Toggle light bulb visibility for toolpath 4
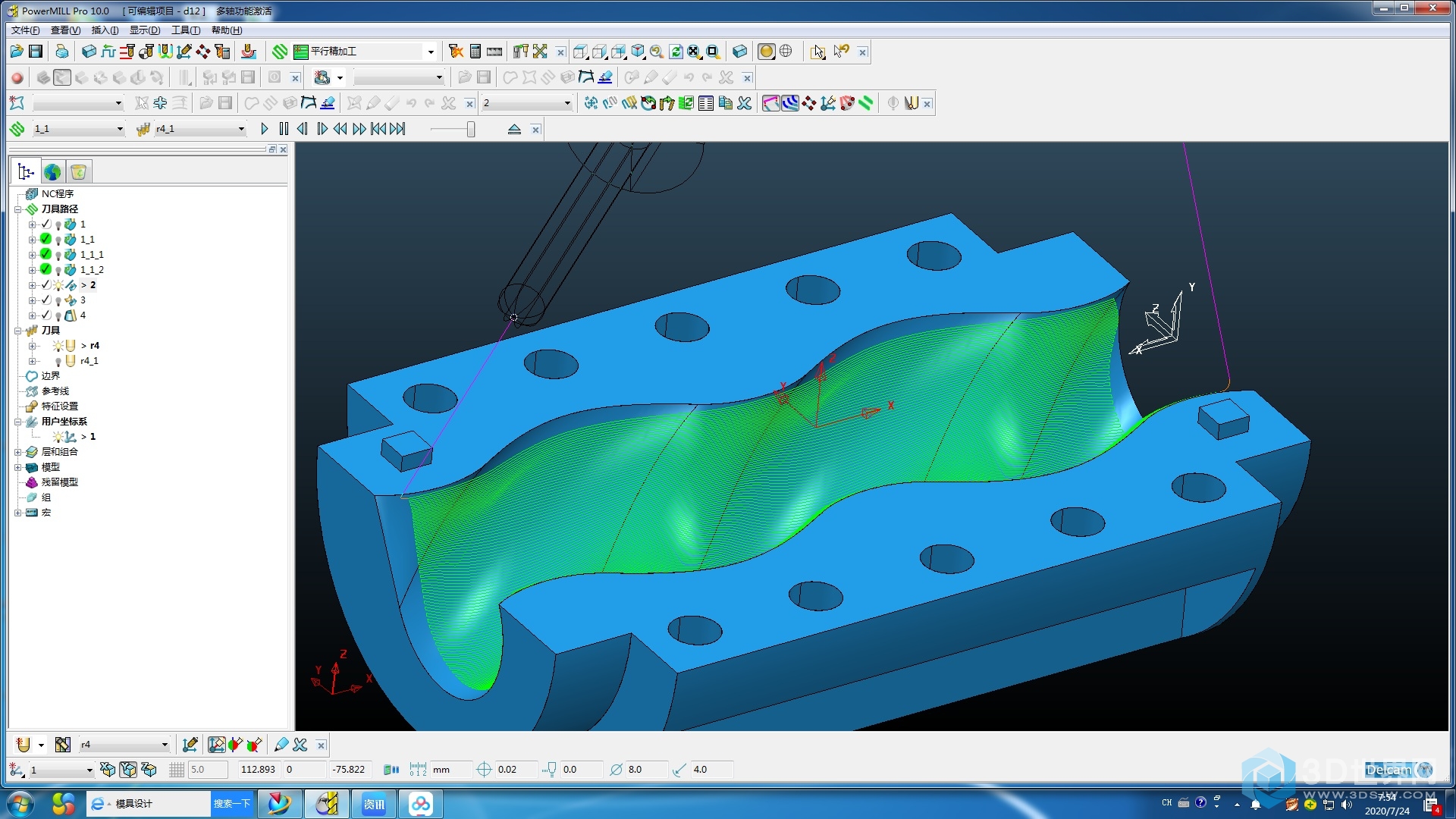This screenshot has width=1456, height=819. (58, 315)
